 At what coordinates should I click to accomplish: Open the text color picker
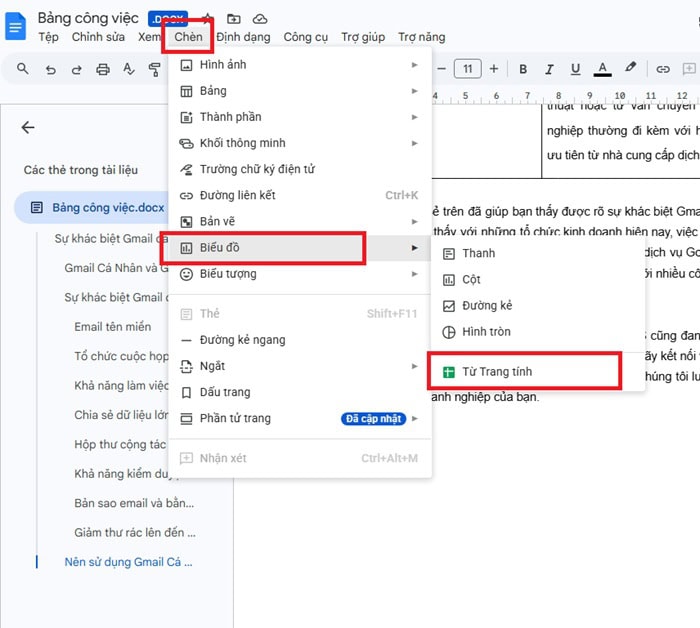coord(602,69)
